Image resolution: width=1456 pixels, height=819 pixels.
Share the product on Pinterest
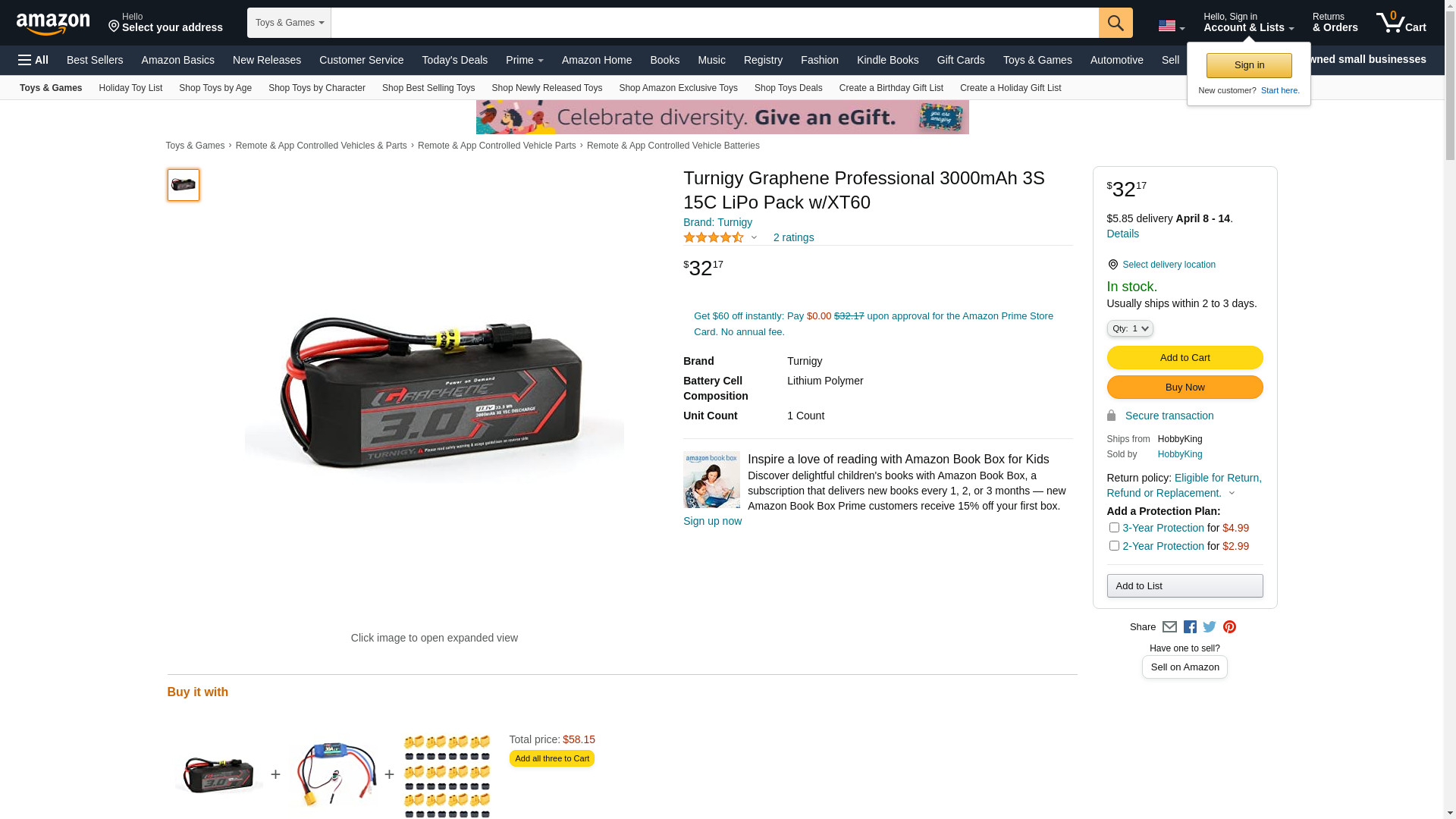(1229, 627)
